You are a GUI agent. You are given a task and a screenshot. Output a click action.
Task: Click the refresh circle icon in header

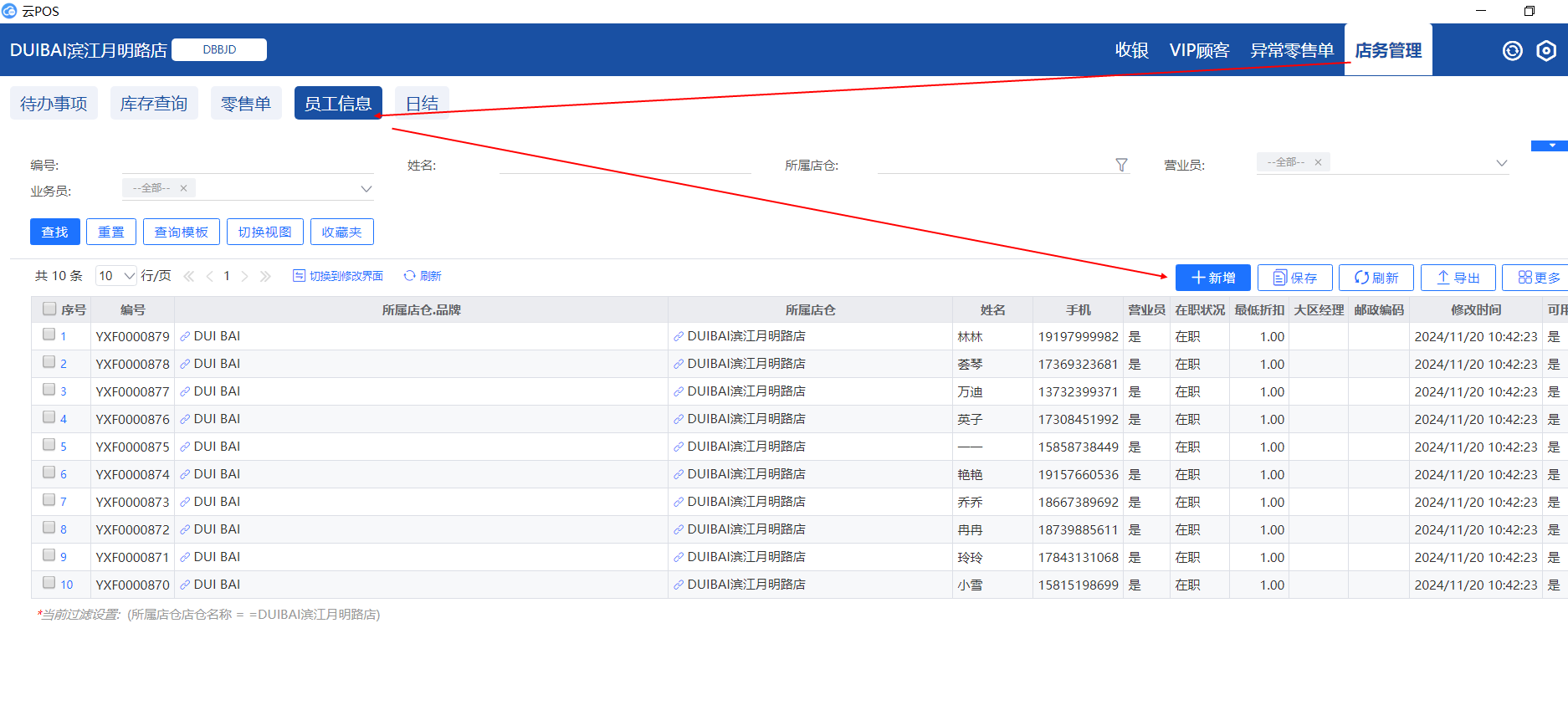(1512, 51)
